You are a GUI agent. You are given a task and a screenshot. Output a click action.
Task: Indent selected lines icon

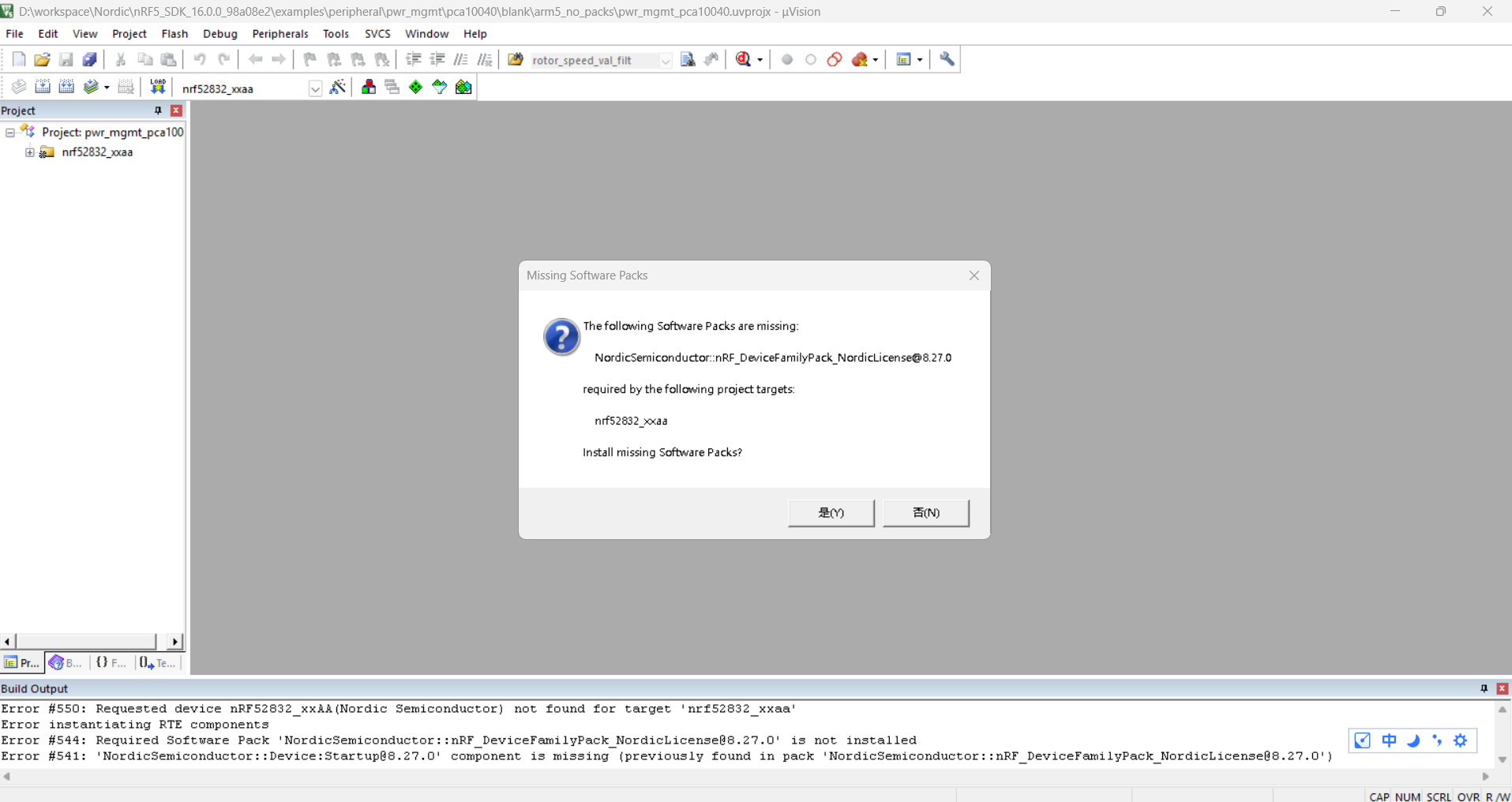click(x=413, y=60)
